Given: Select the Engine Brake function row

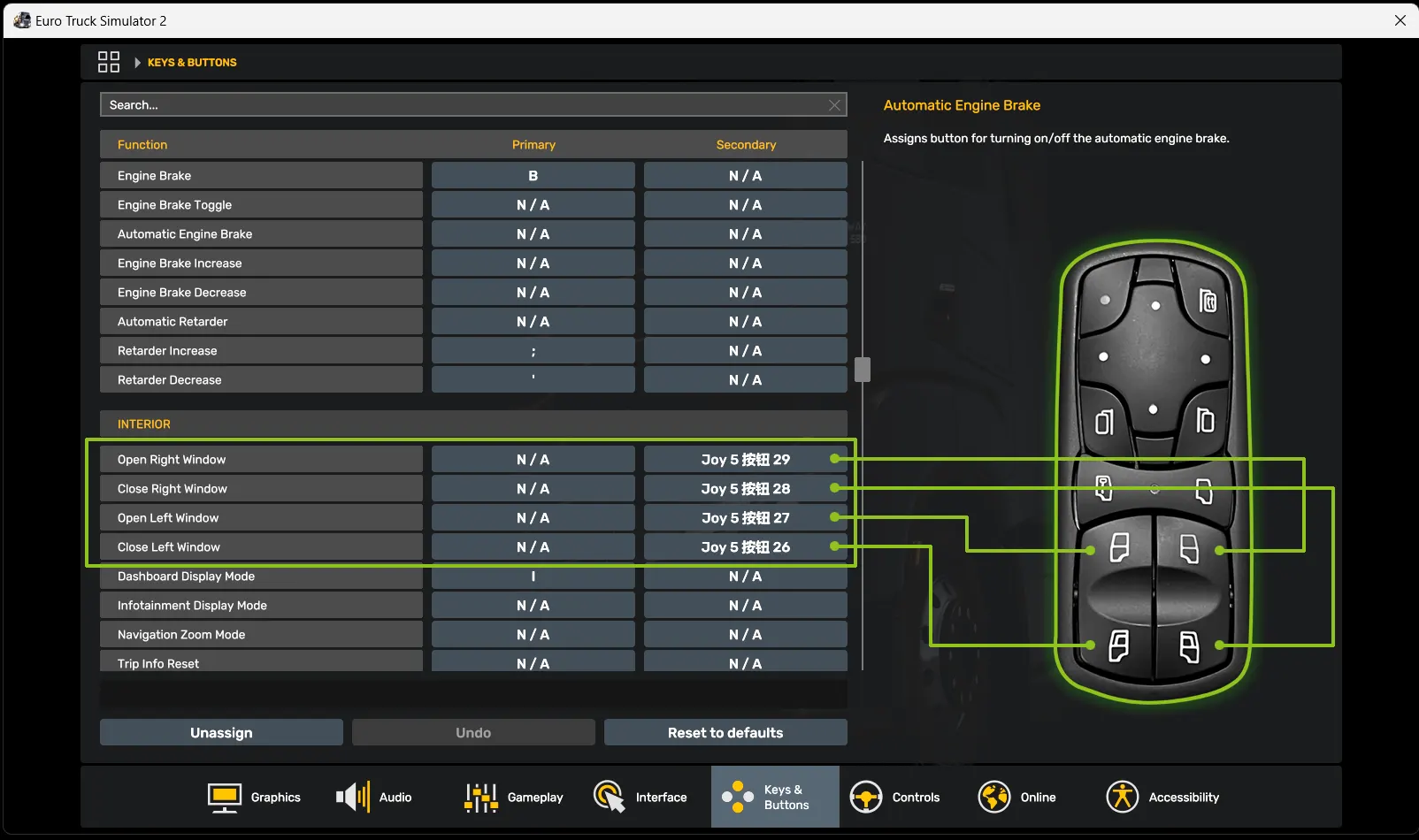Looking at the screenshot, I should click(x=261, y=175).
